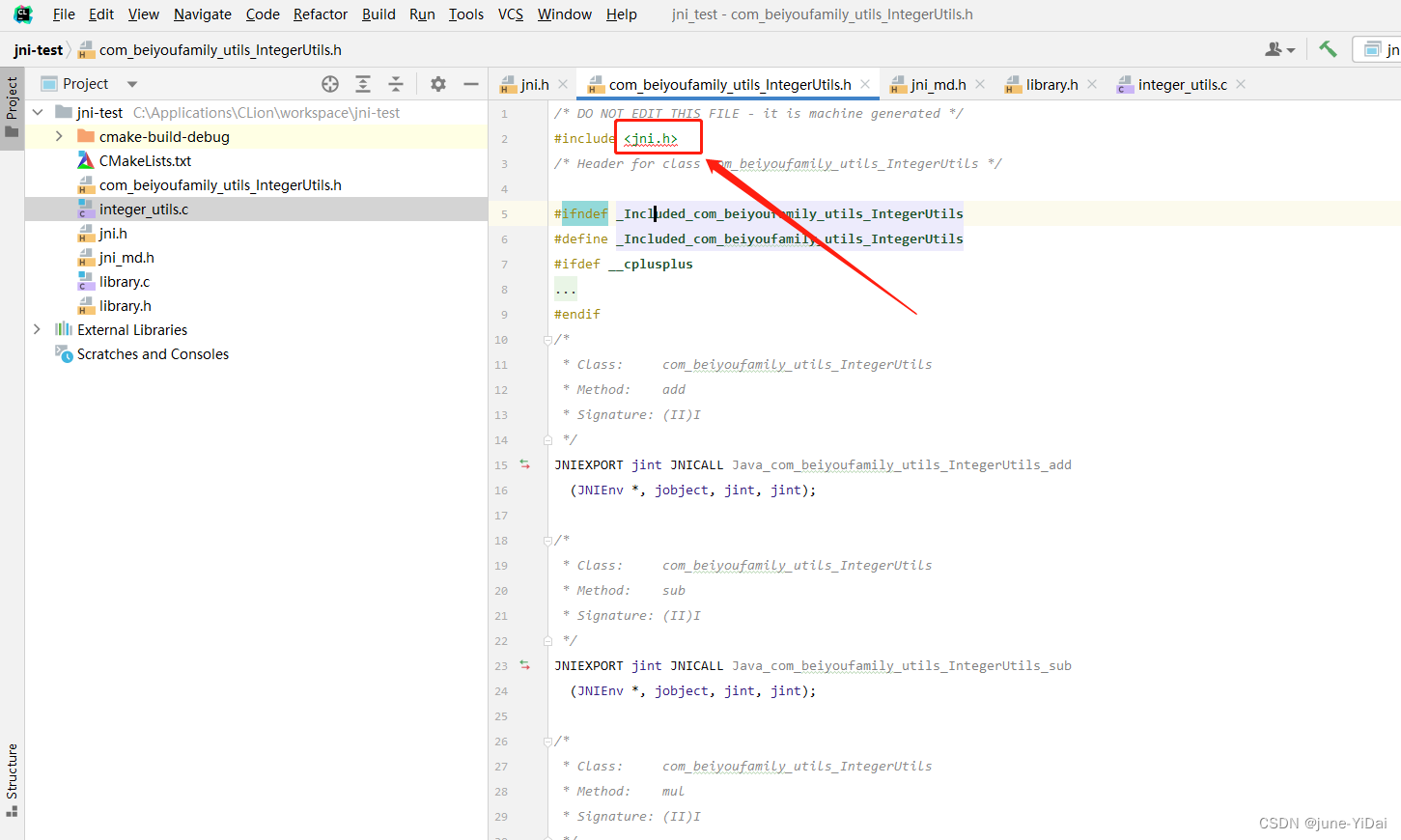The image size is (1401, 840).
Task: Open the Code menu
Action: (263, 14)
